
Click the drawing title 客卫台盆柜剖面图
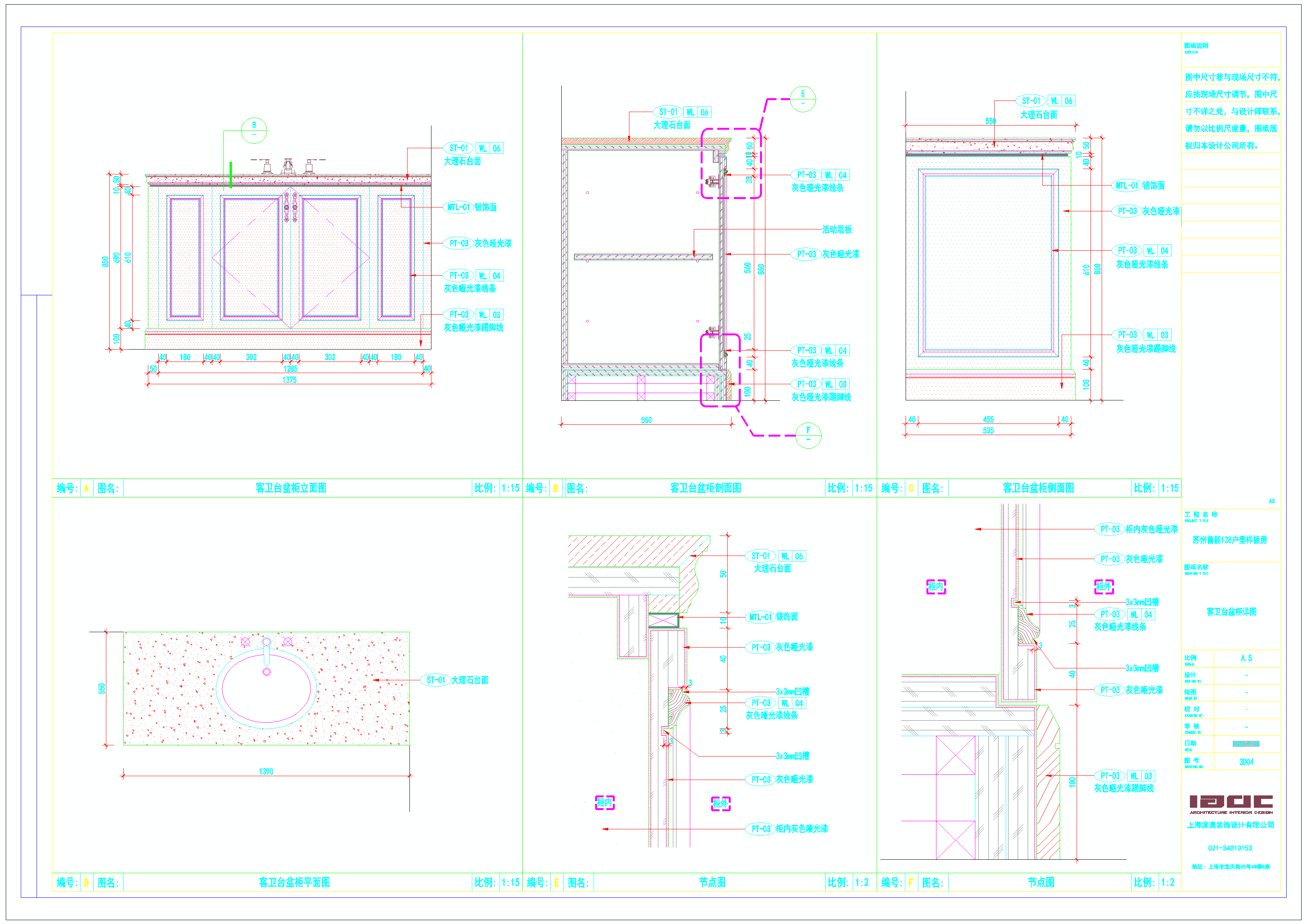(705, 488)
